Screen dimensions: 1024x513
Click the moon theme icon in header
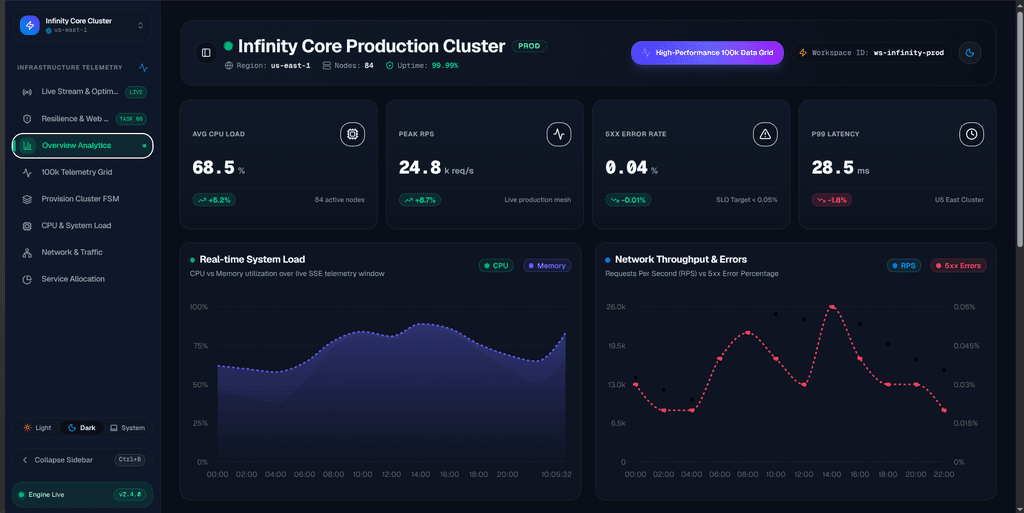coord(970,53)
